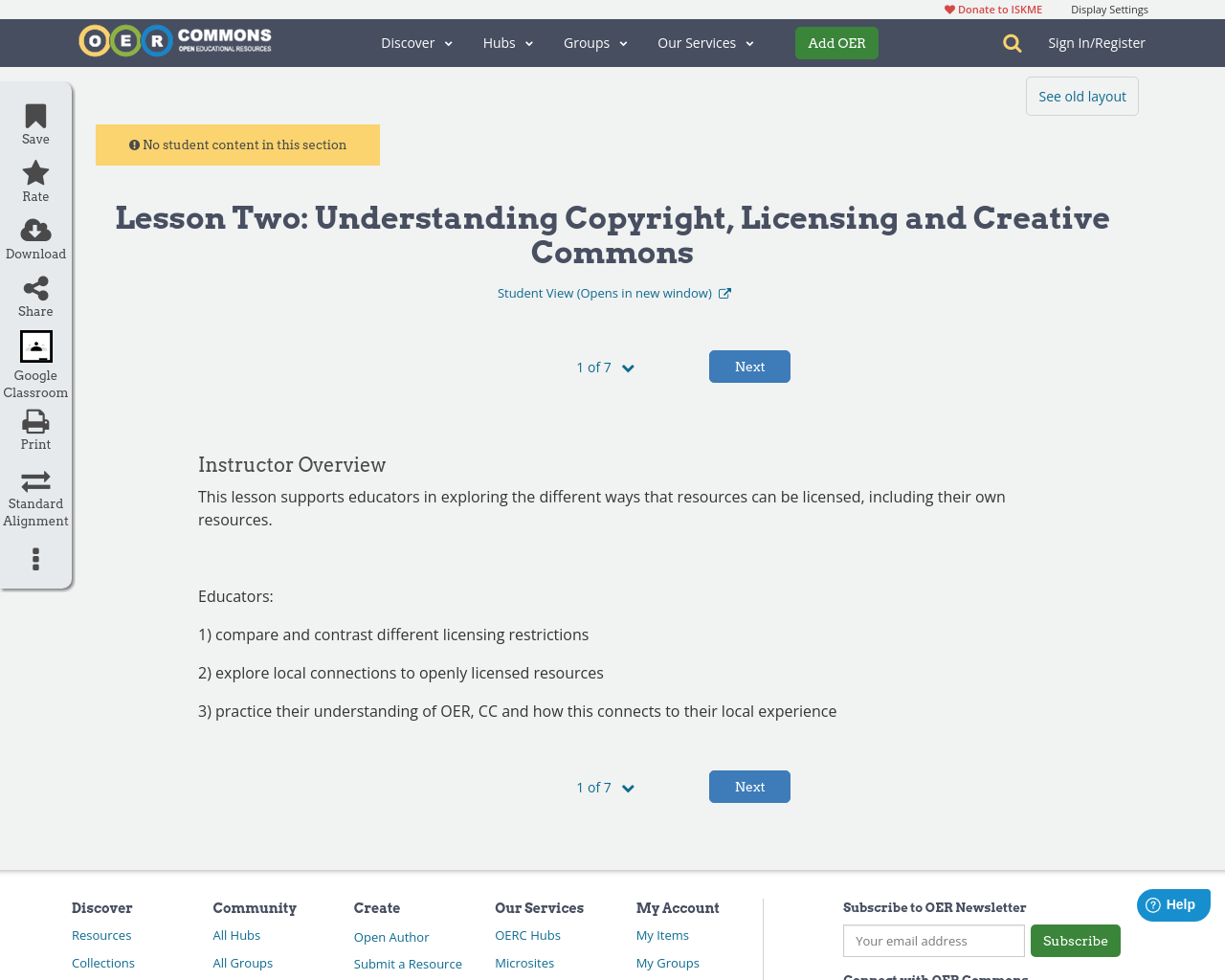Open the Discover menu
Screen dimensions: 1225x980
[x=415, y=42]
